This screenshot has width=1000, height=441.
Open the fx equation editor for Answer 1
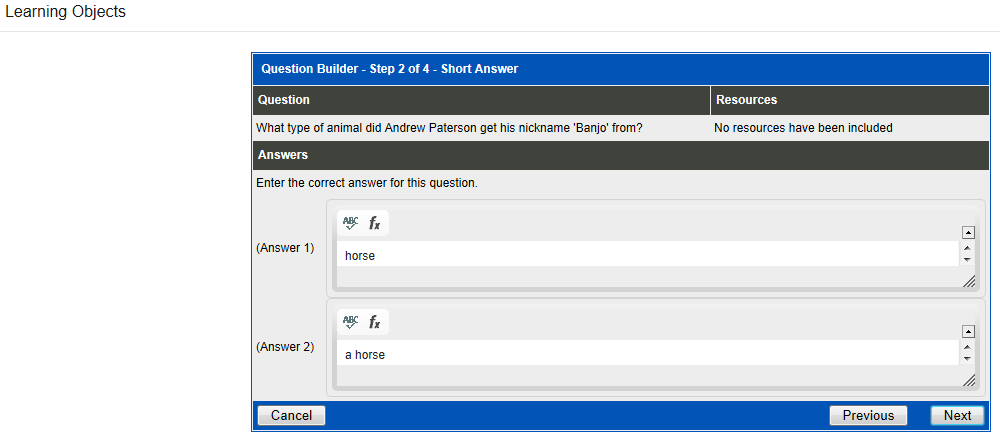tap(375, 223)
